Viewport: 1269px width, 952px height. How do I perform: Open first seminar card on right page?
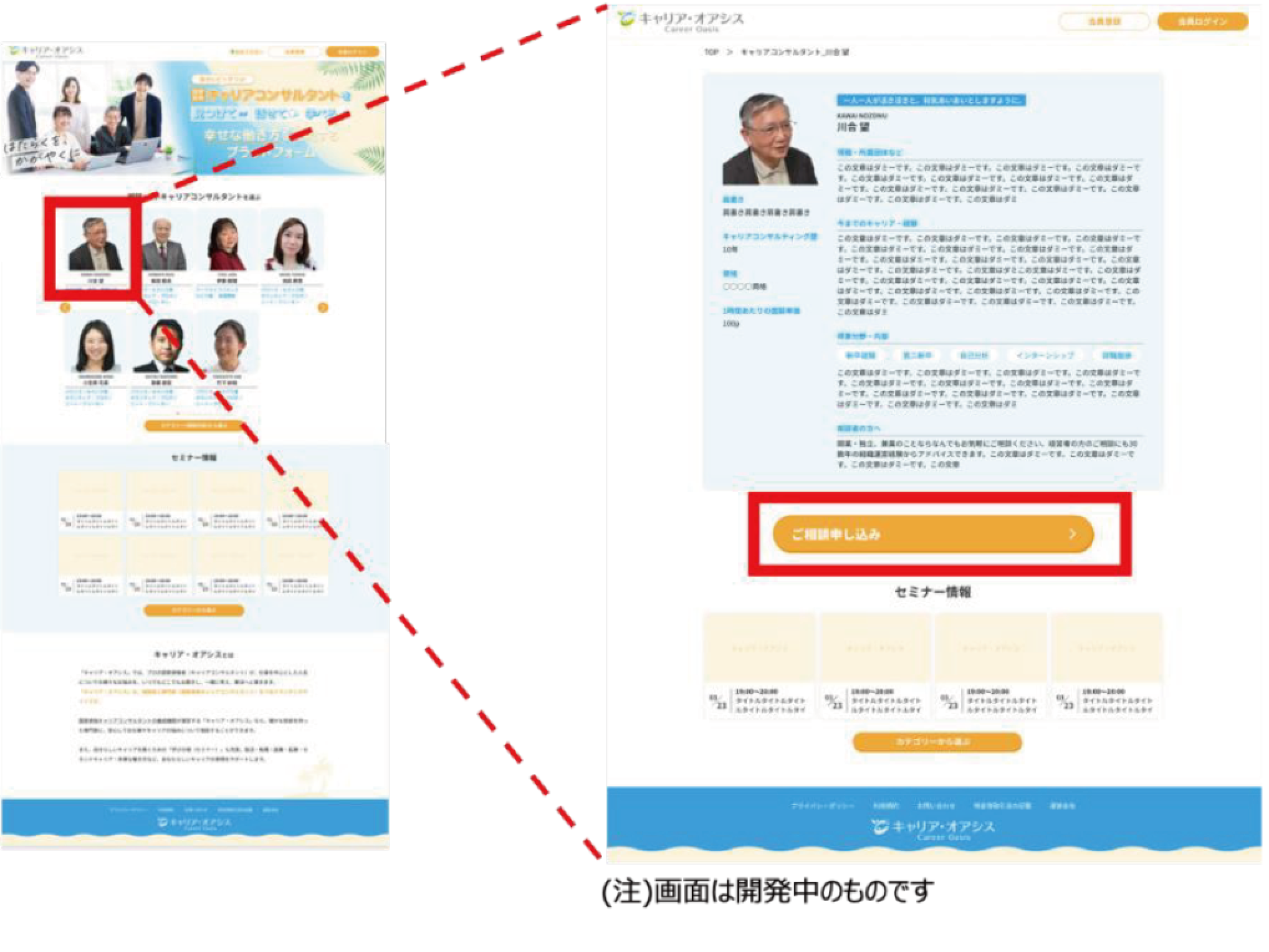click(x=759, y=665)
